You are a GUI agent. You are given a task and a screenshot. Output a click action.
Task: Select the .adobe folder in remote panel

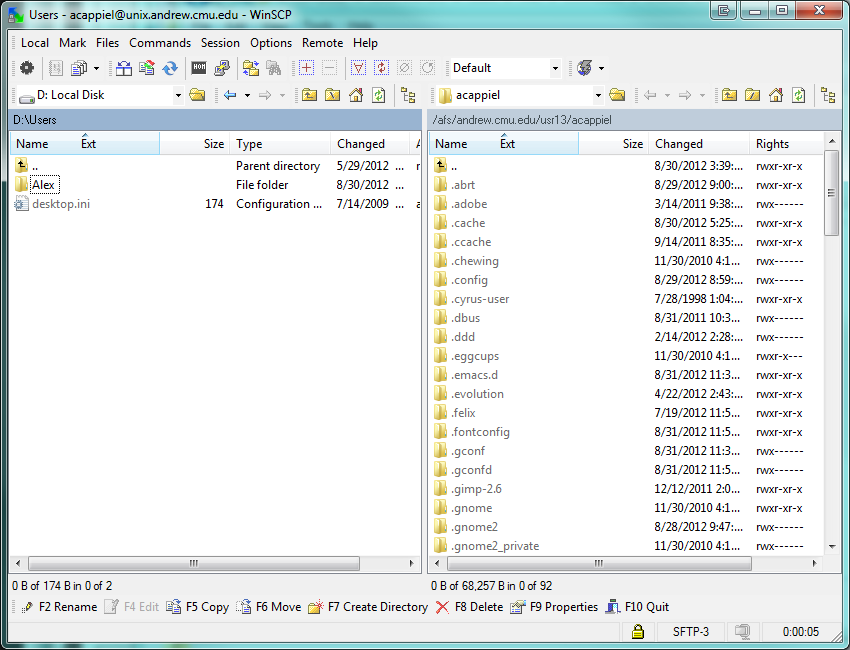point(469,204)
